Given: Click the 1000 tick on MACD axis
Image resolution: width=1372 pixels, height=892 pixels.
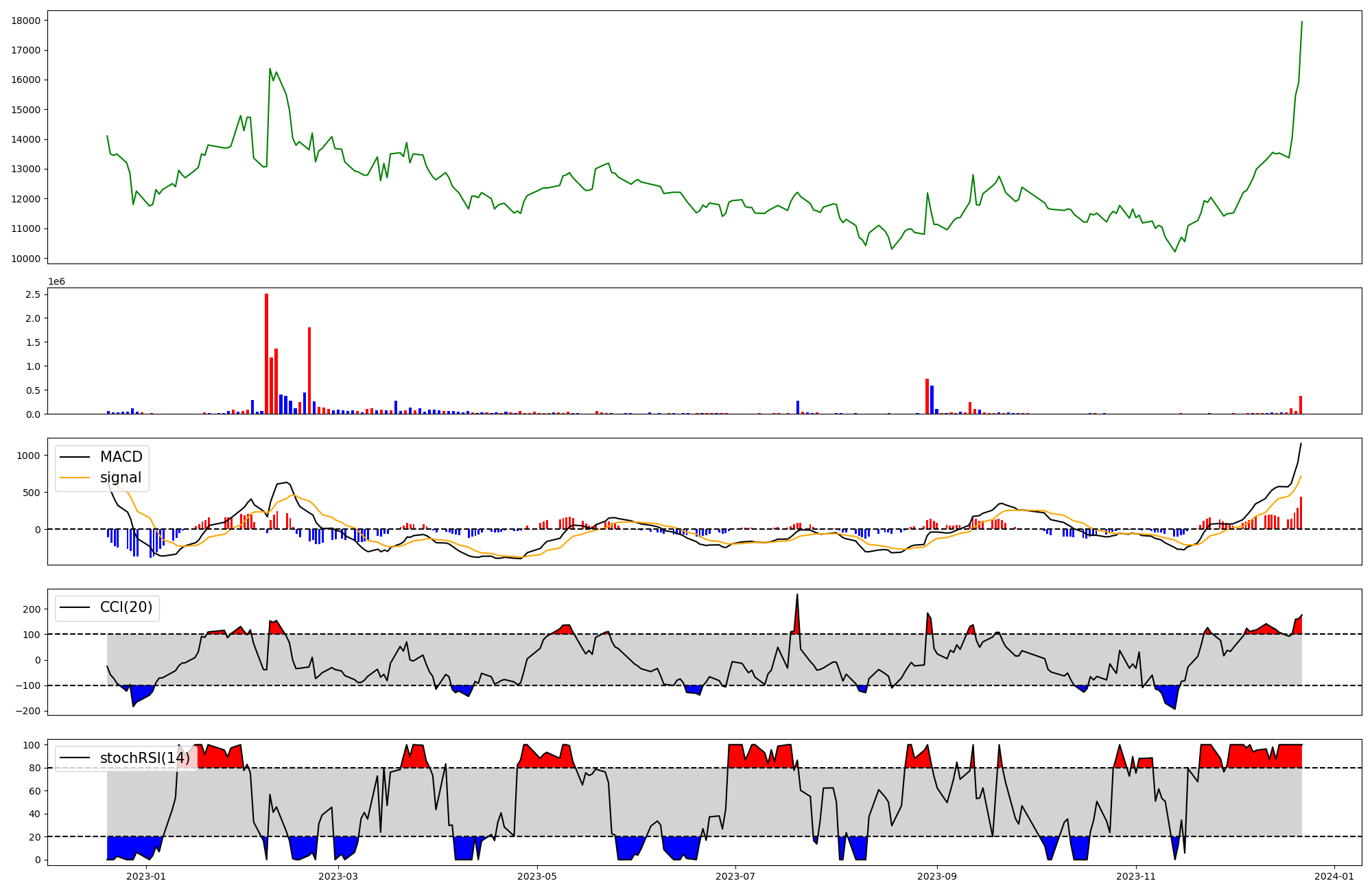Looking at the screenshot, I should 29,456.
